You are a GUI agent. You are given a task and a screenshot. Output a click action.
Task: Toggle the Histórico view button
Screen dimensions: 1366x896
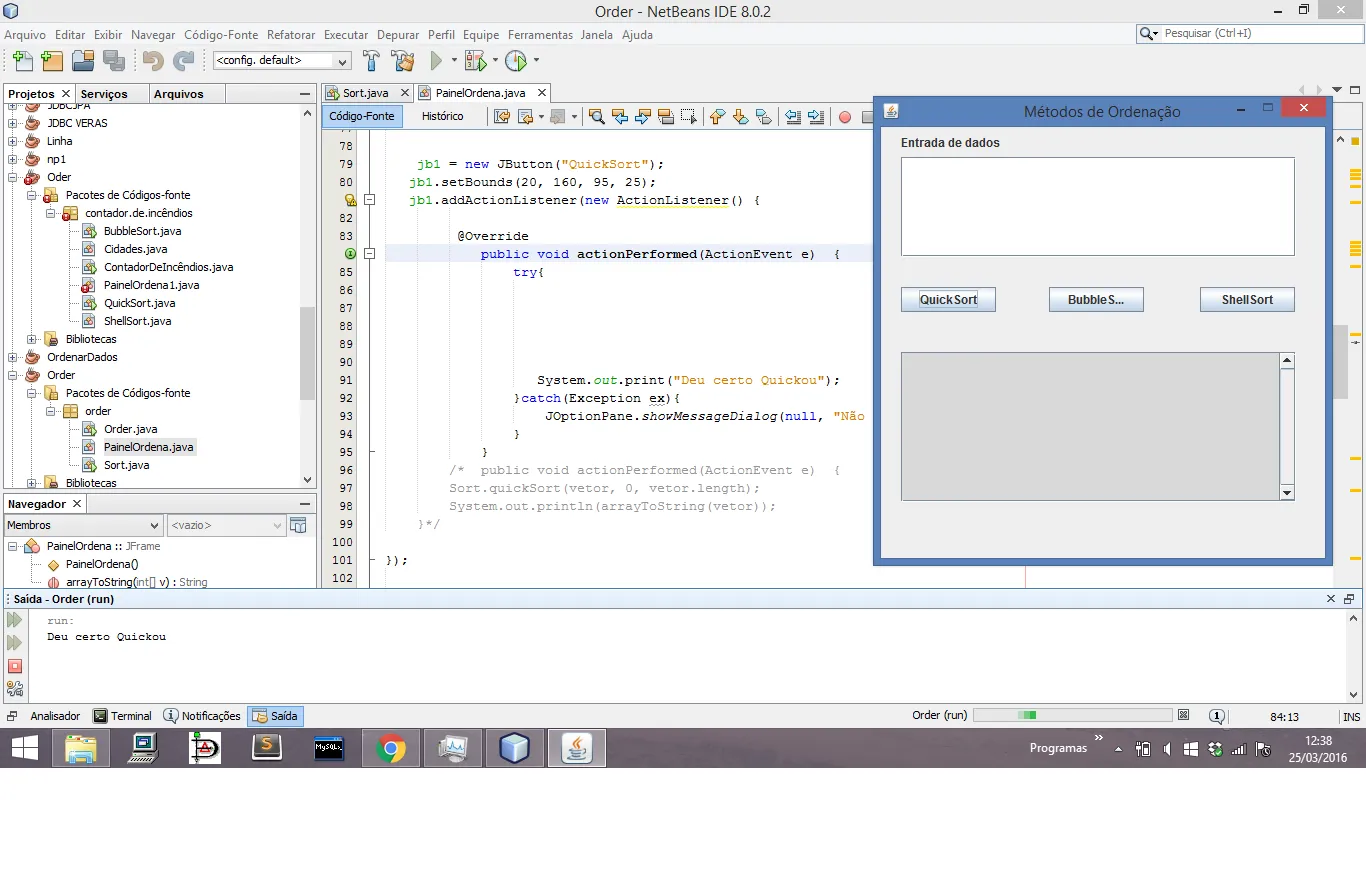pyautogui.click(x=442, y=116)
